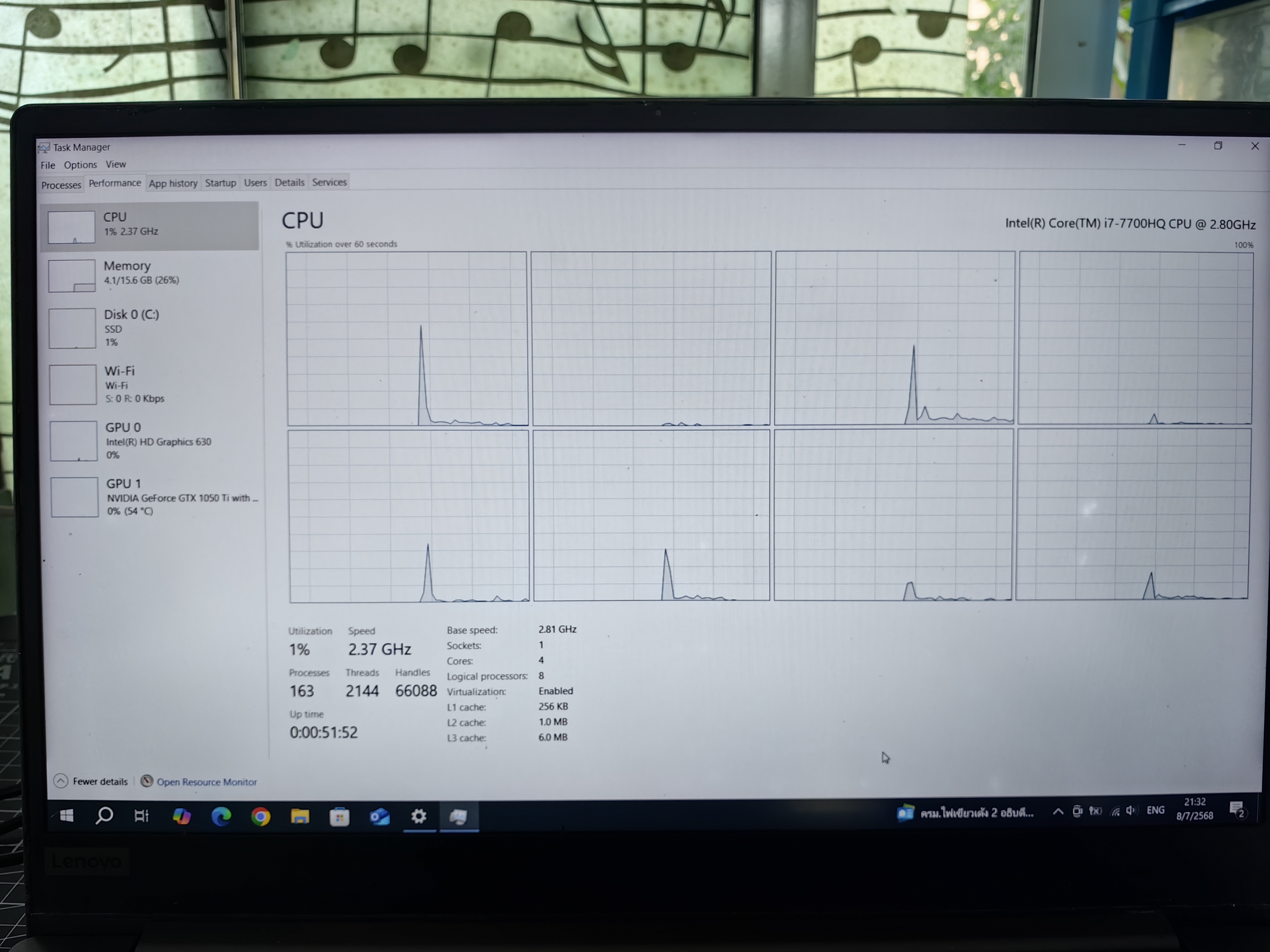Expand hidden system tray icons chevron
Image resolution: width=1270 pixels, height=952 pixels.
point(1058,811)
